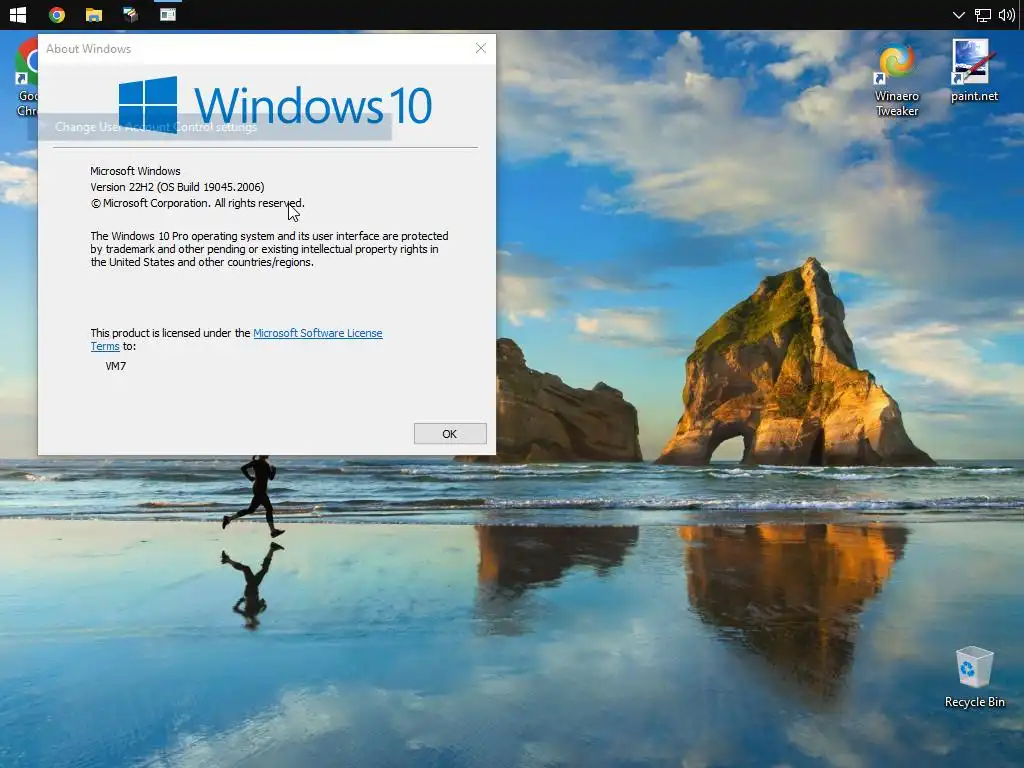The image size is (1024, 768).
Task: Open the network status tray icon
Action: coord(983,15)
